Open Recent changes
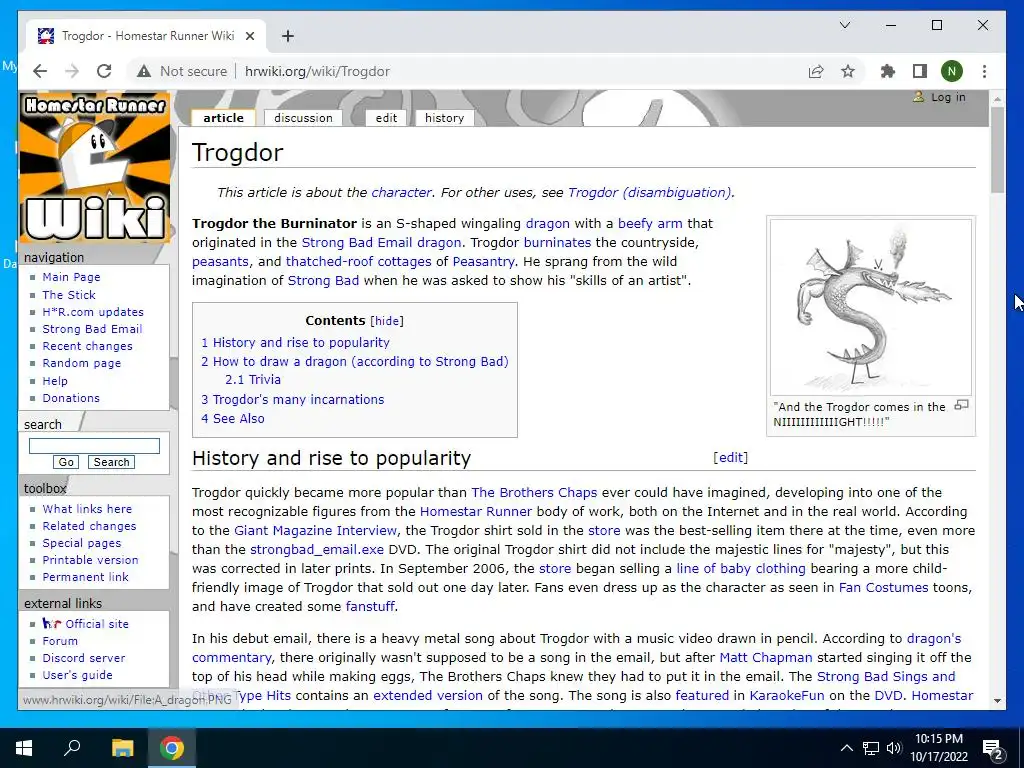 click(x=88, y=345)
